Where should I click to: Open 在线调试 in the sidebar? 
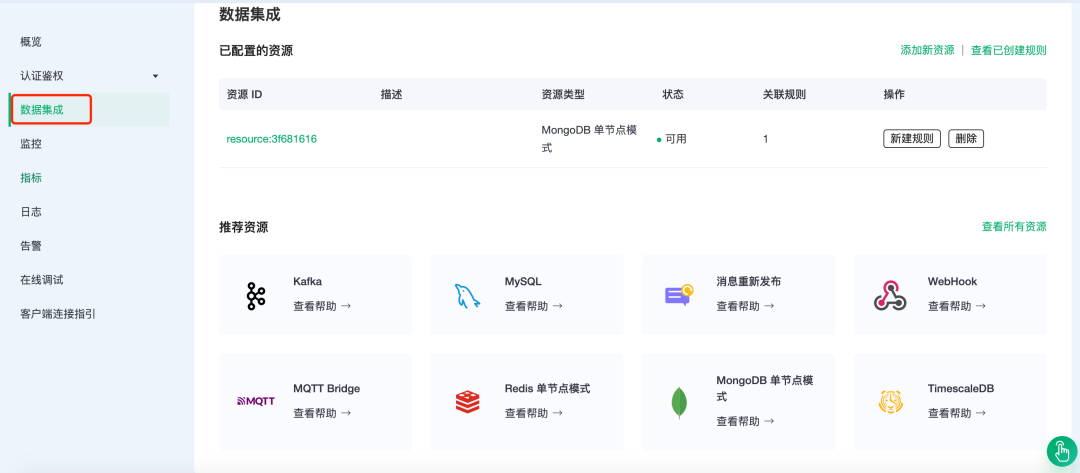click(42, 280)
